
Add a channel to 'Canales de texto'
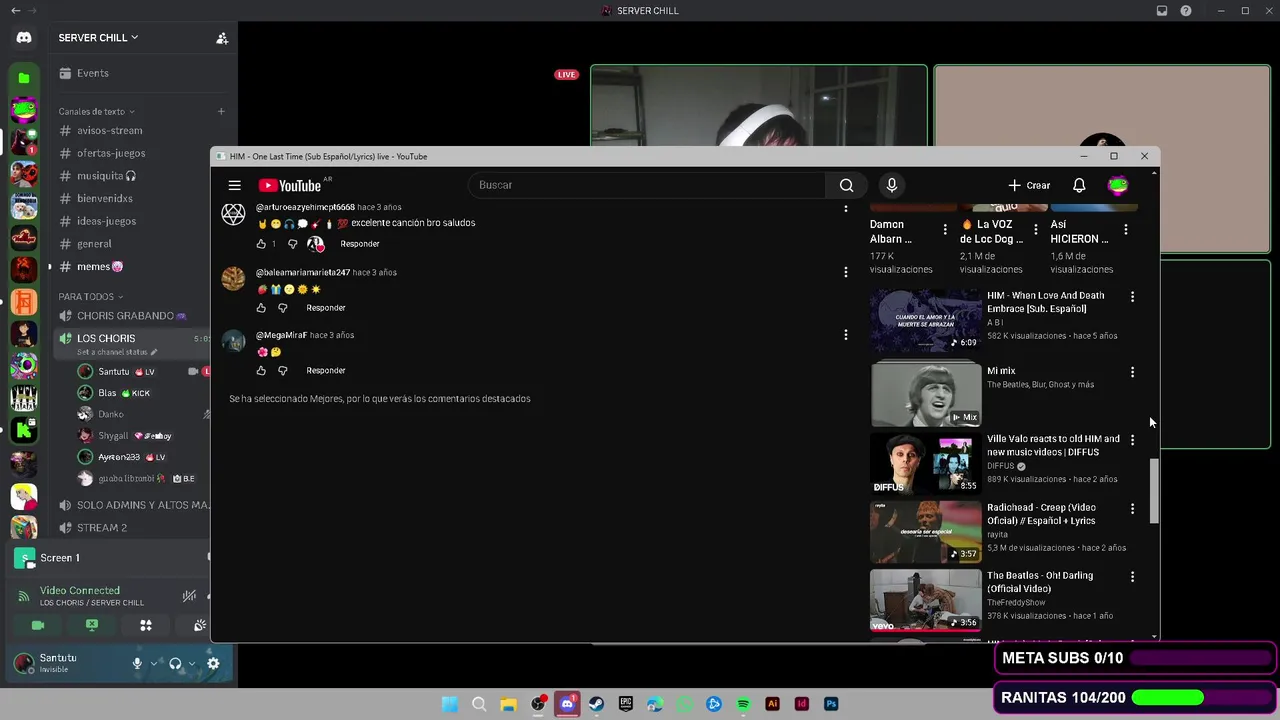[221, 111]
